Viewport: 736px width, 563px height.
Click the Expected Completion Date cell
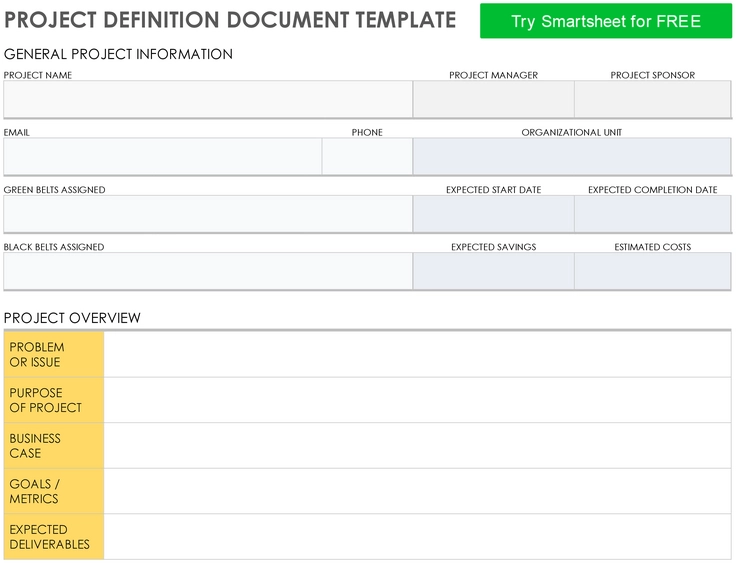(652, 214)
